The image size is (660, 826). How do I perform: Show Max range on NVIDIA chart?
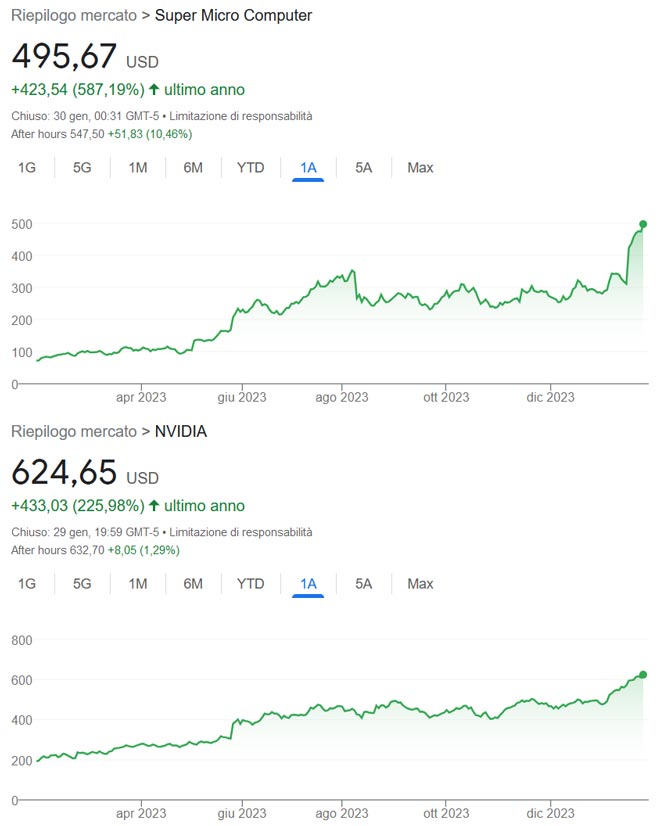420,583
